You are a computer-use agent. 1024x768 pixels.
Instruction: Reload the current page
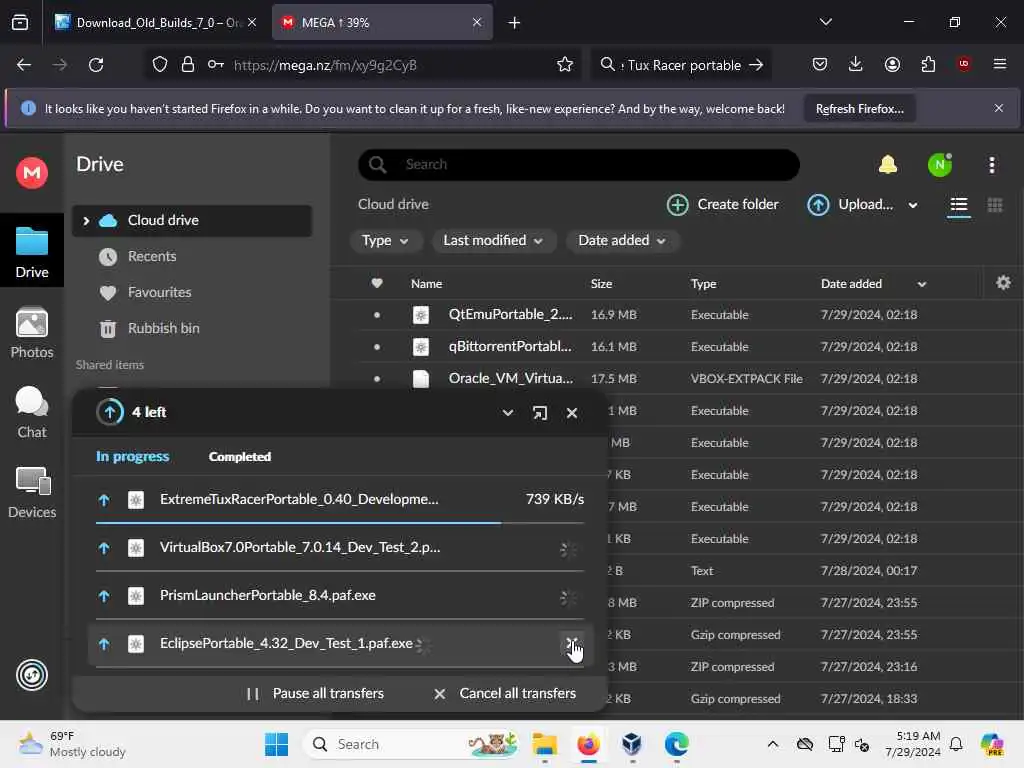pyautogui.click(x=96, y=65)
